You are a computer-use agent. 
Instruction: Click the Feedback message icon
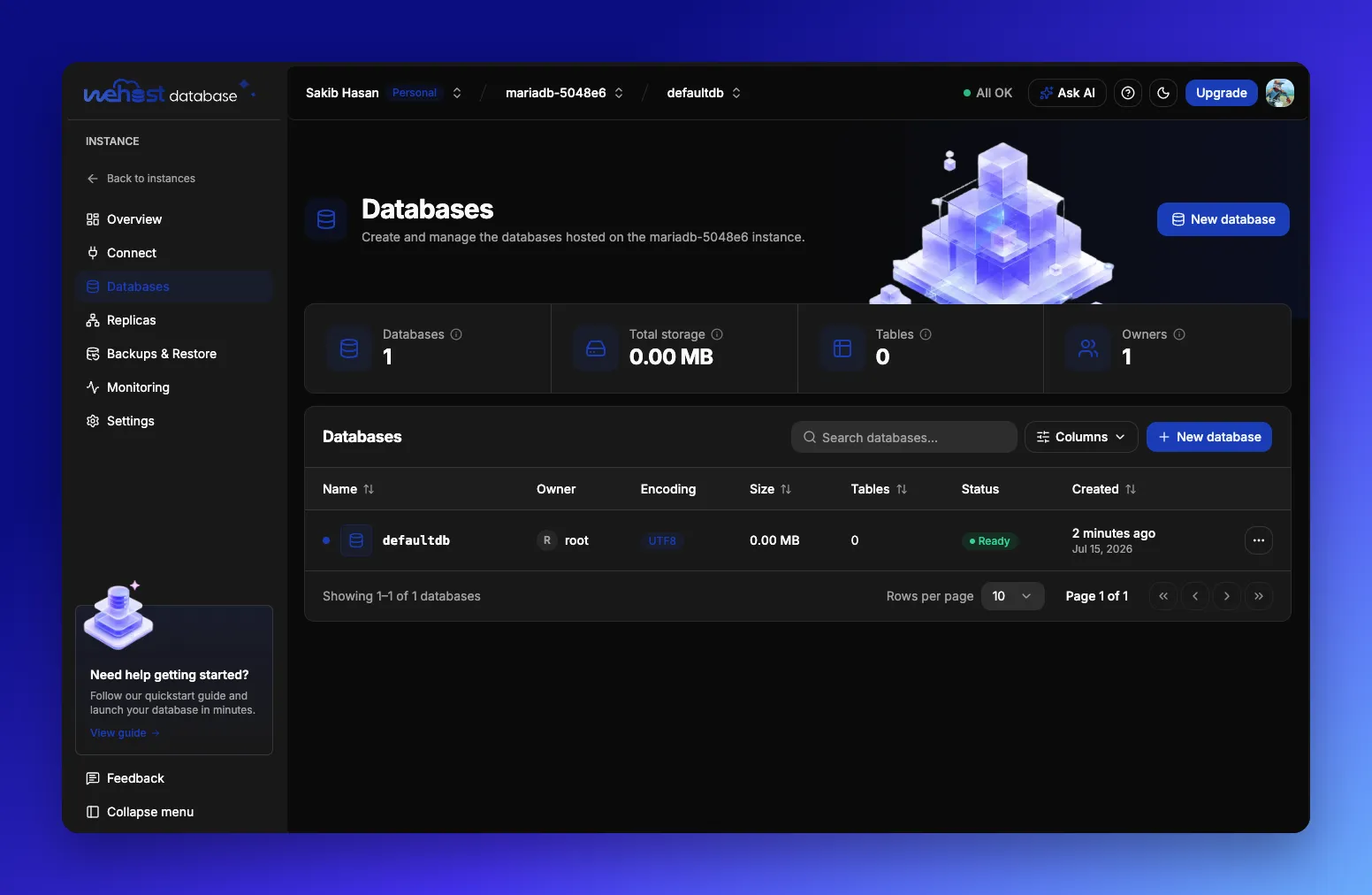[93, 778]
